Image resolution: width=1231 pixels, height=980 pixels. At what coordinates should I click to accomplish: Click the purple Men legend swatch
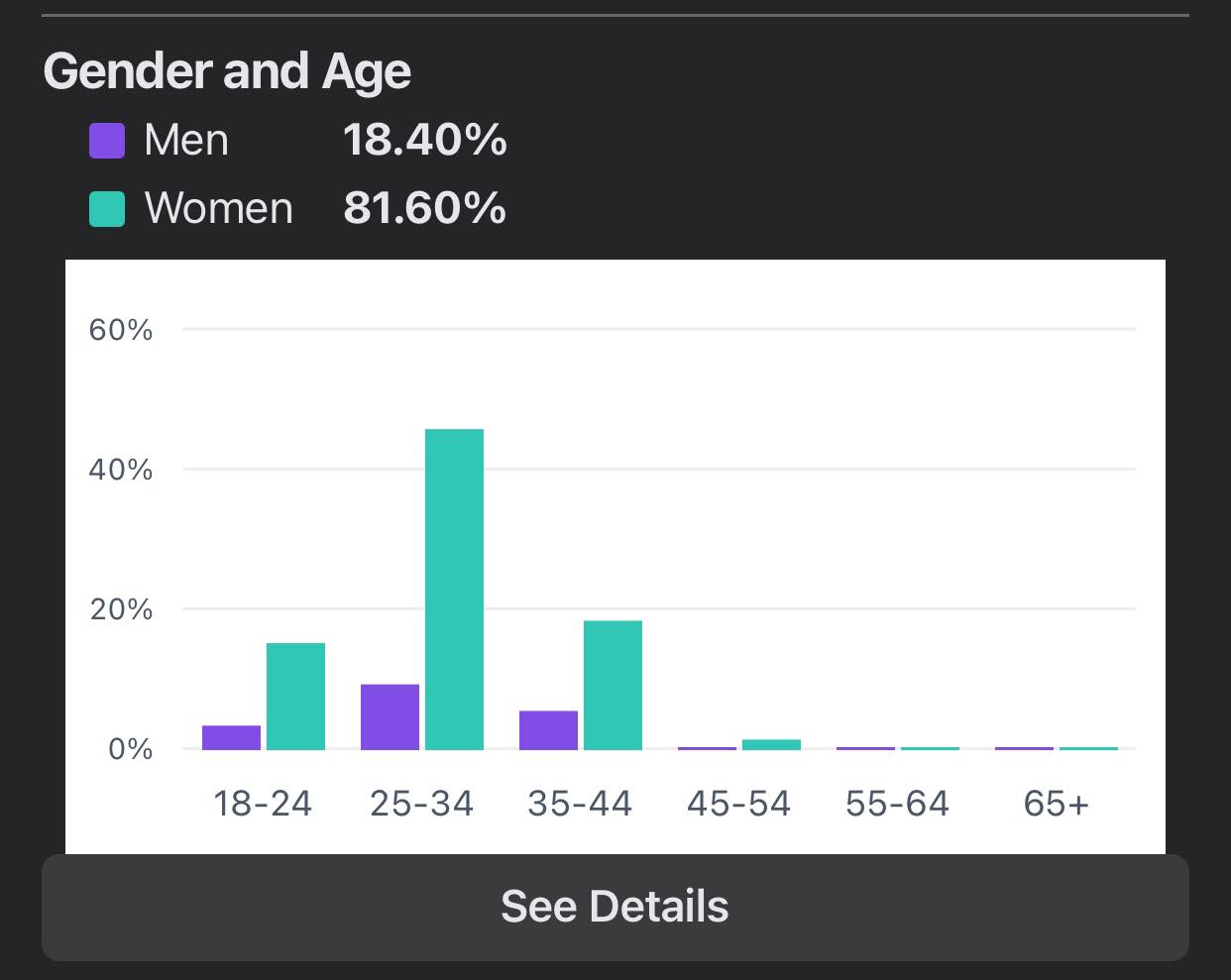coord(107,141)
